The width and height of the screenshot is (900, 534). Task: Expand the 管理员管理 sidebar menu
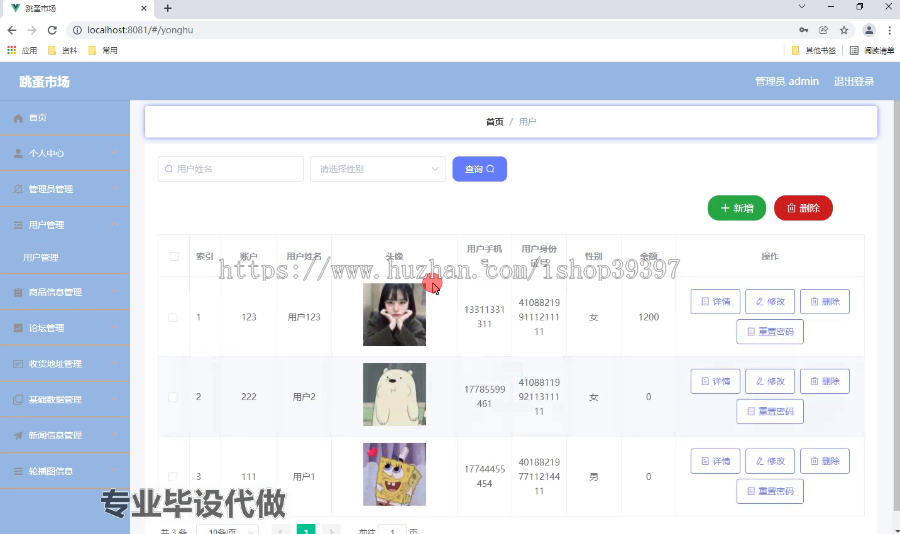click(x=65, y=189)
